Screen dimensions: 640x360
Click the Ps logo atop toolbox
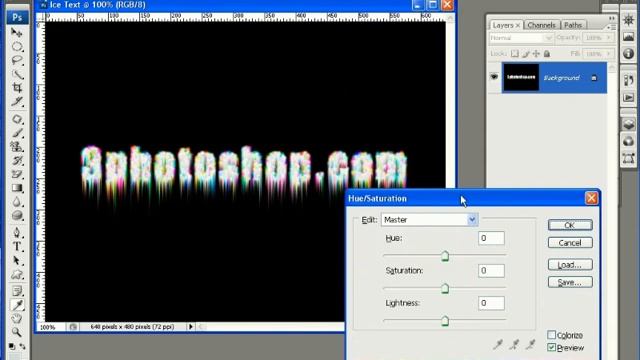pyautogui.click(x=17, y=18)
